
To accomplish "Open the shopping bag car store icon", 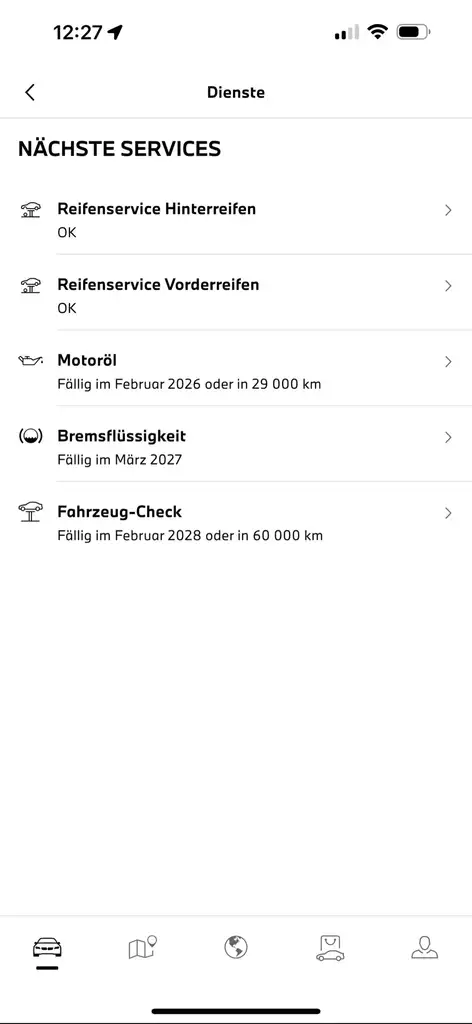I will pyautogui.click(x=330, y=948).
